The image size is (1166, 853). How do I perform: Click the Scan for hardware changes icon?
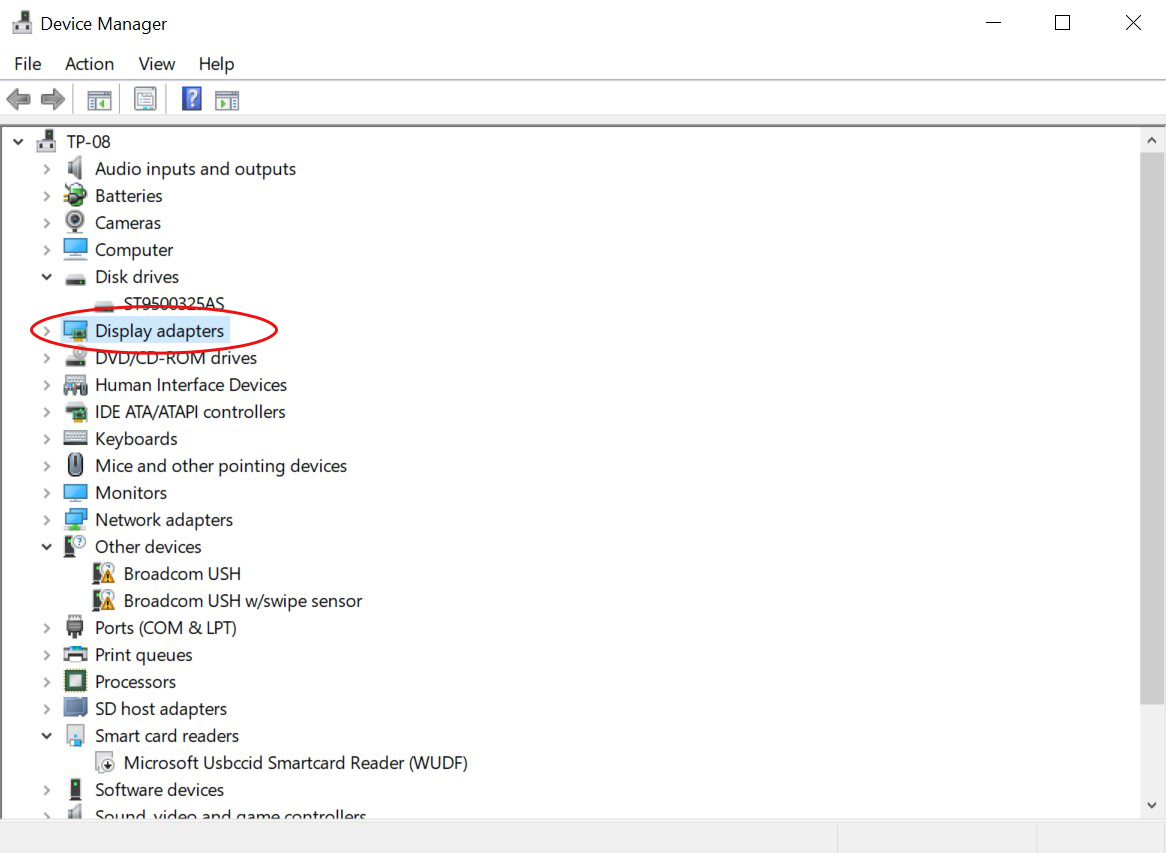(x=228, y=99)
